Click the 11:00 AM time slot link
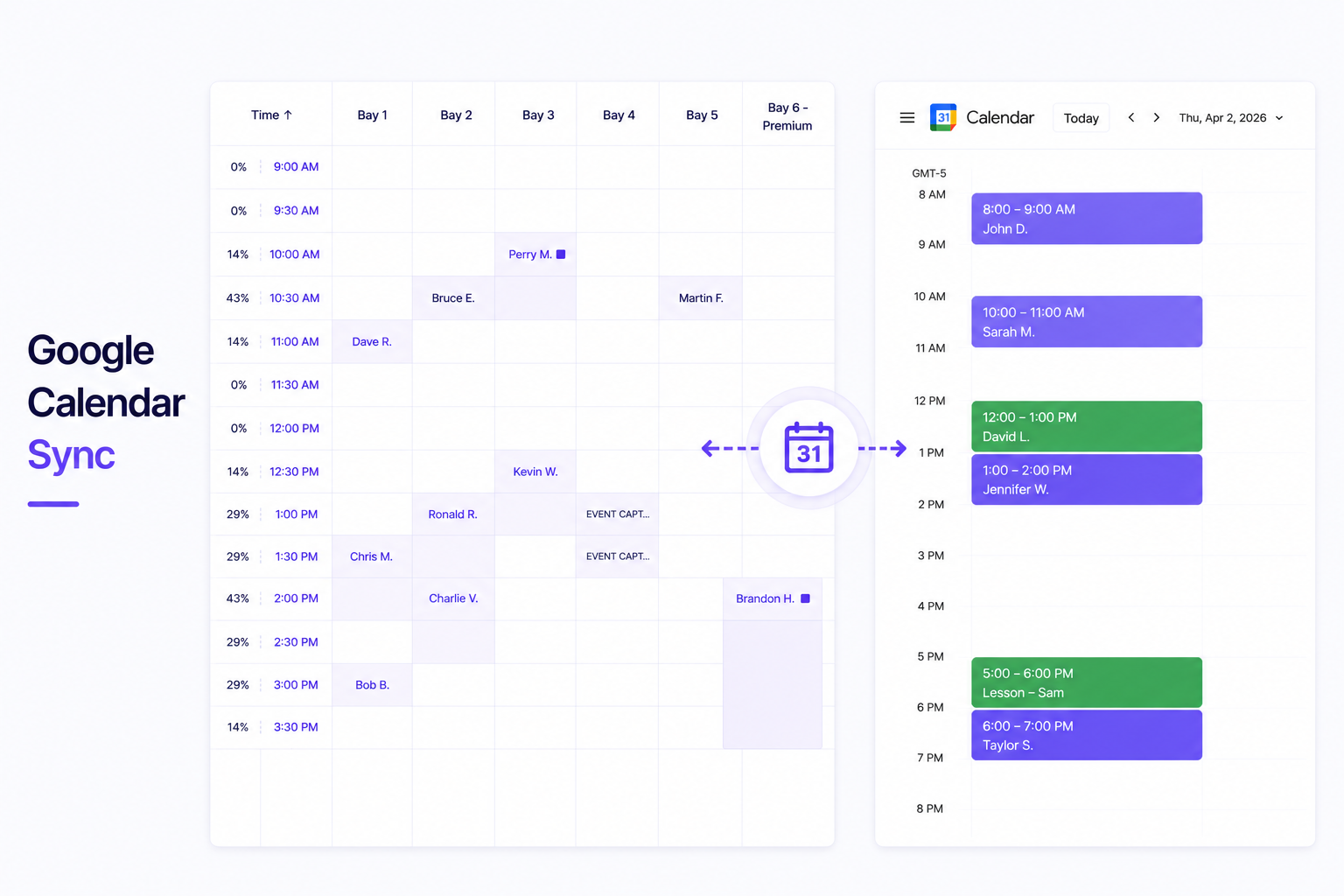The image size is (1344, 896). click(x=295, y=342)
